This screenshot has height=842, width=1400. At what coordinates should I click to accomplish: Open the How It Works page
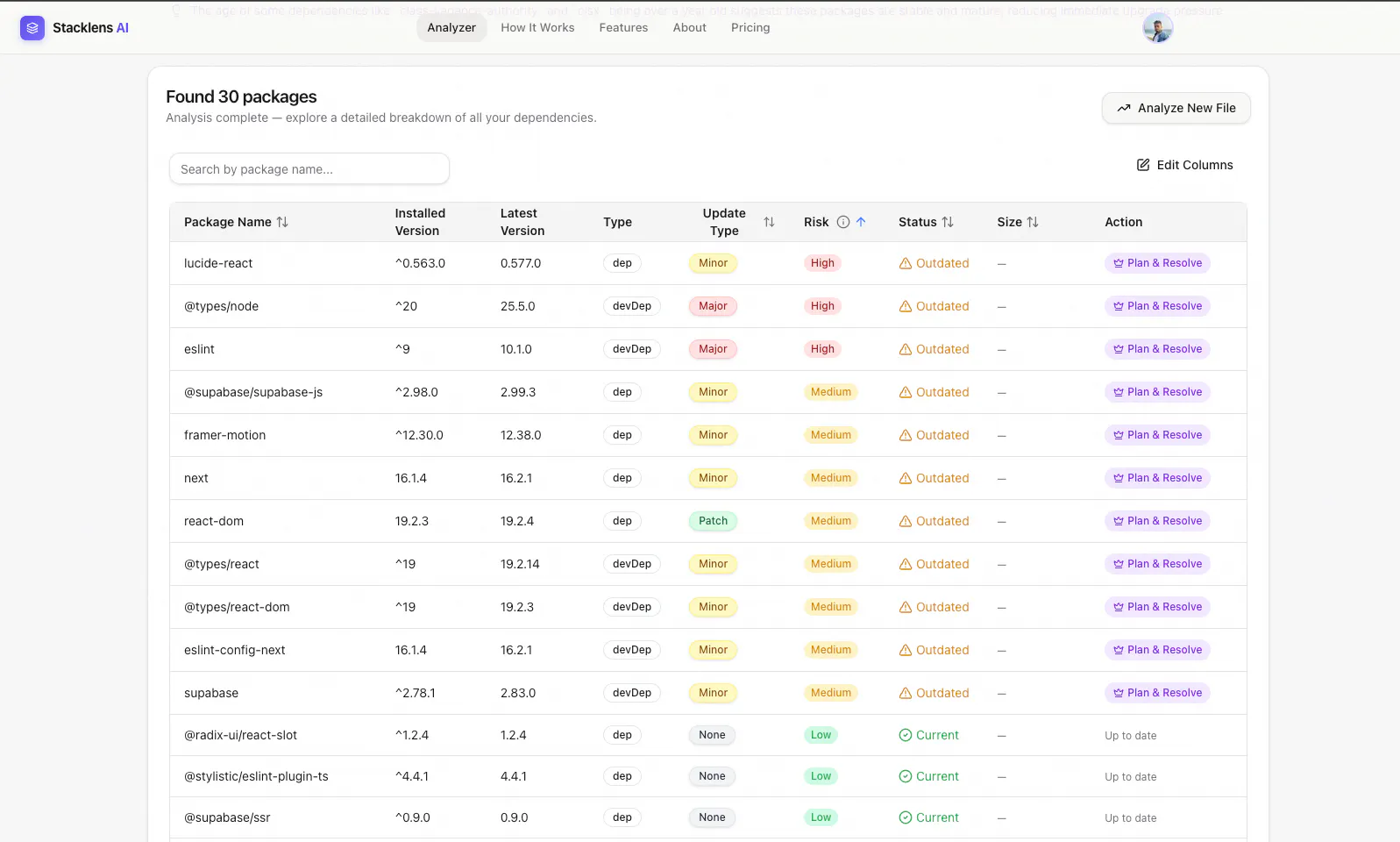coord(537,28)
